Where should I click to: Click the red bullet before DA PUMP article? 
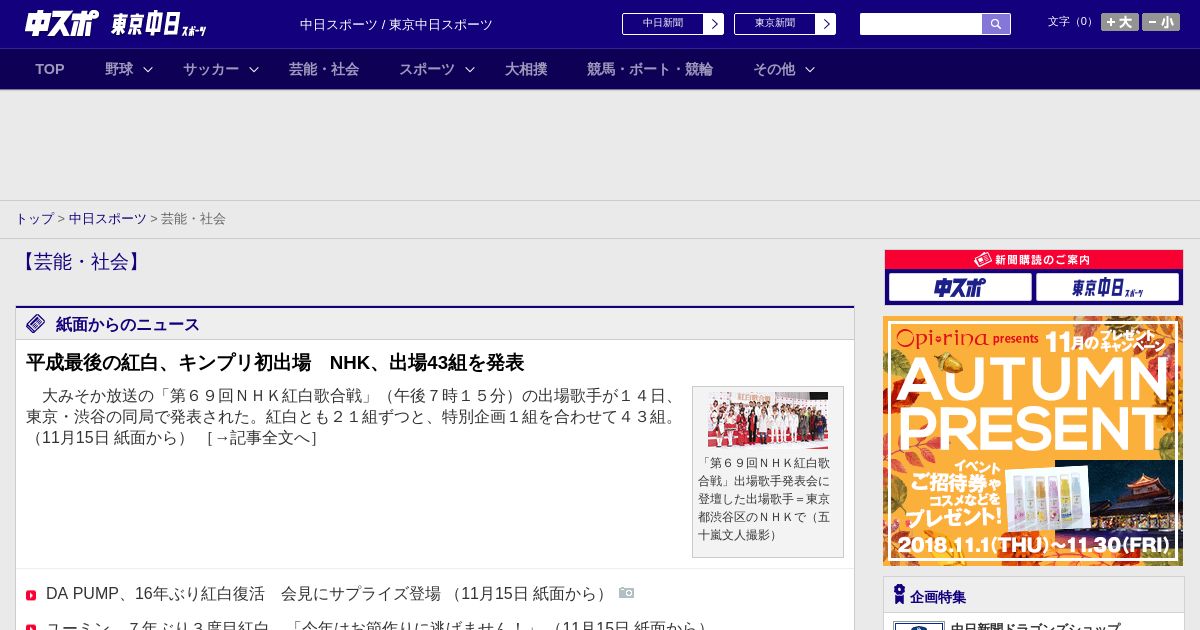[31, 595]
